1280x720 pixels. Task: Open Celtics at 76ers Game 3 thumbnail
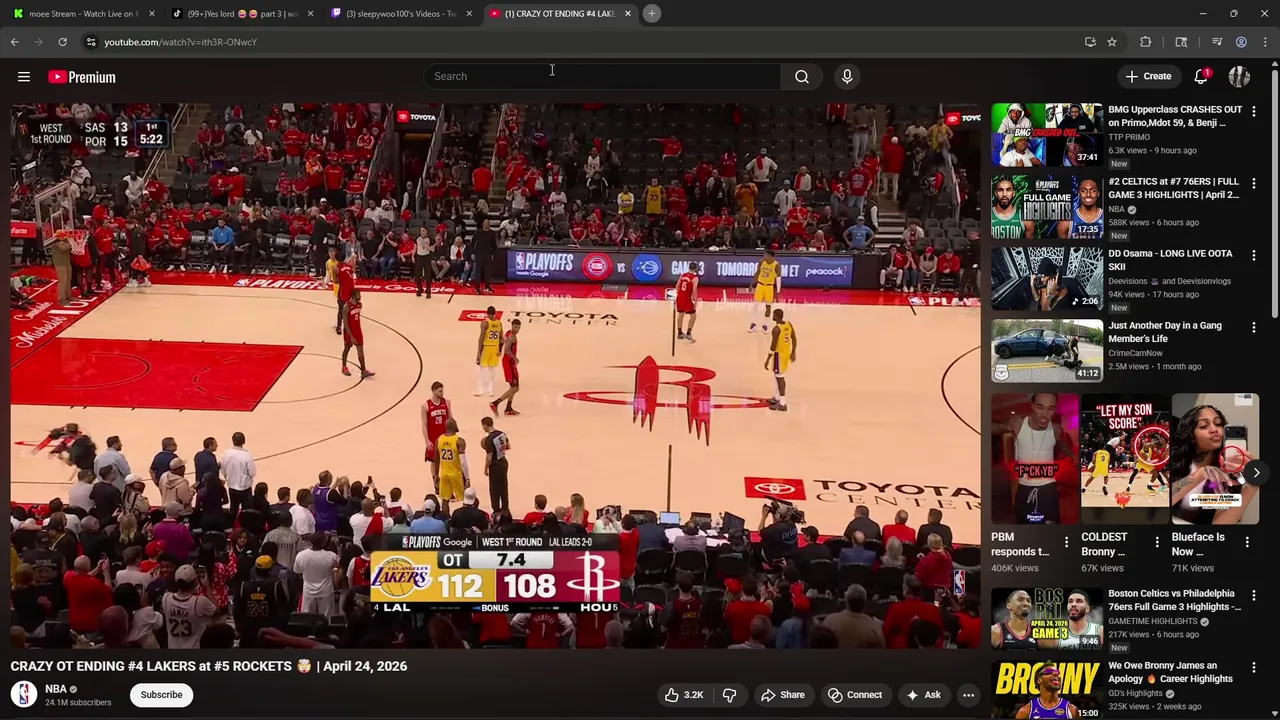click(1047, 207)
